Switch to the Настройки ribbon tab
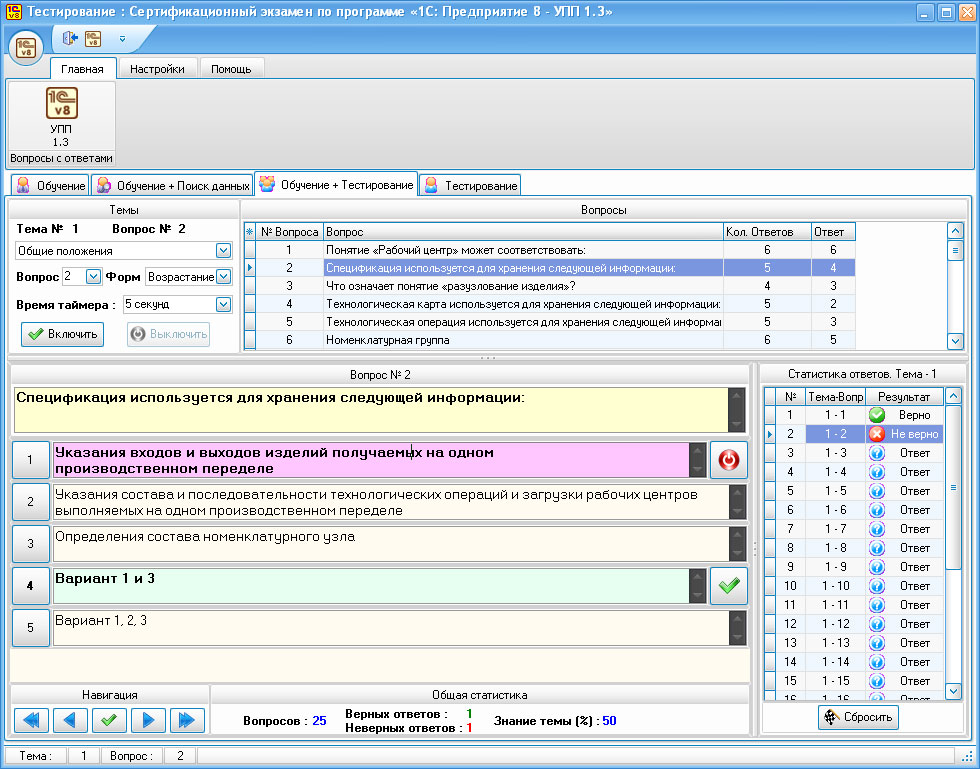 [x=158, y=69]
